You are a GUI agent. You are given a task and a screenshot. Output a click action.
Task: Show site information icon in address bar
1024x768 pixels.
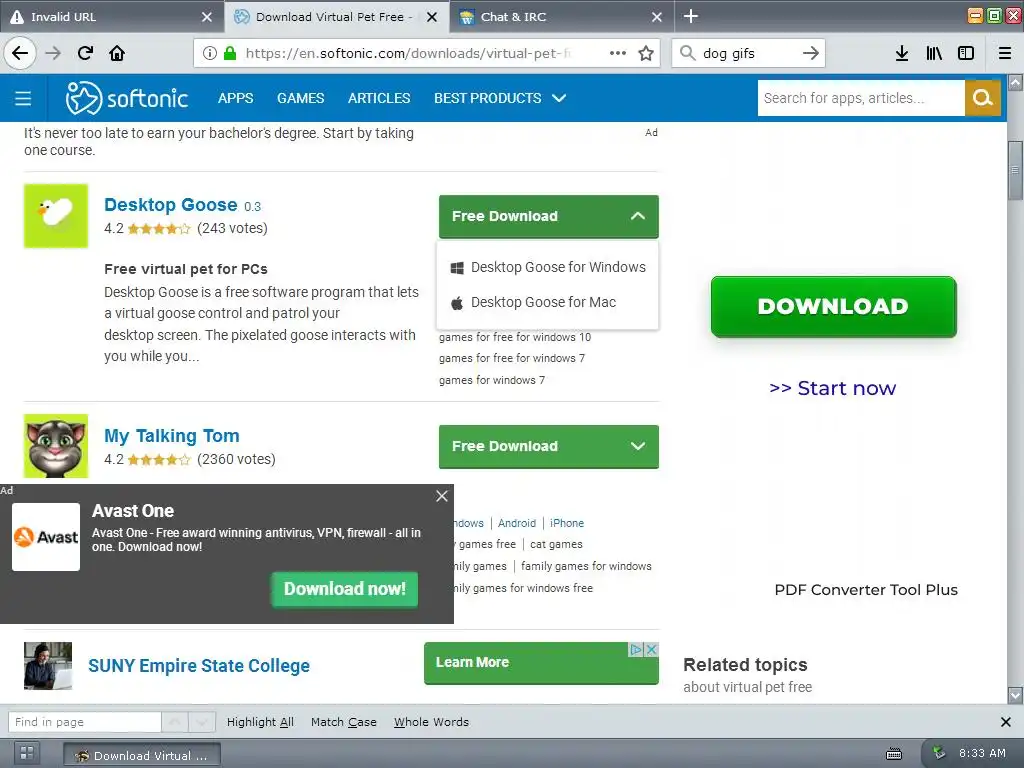[x=210, y=53]
